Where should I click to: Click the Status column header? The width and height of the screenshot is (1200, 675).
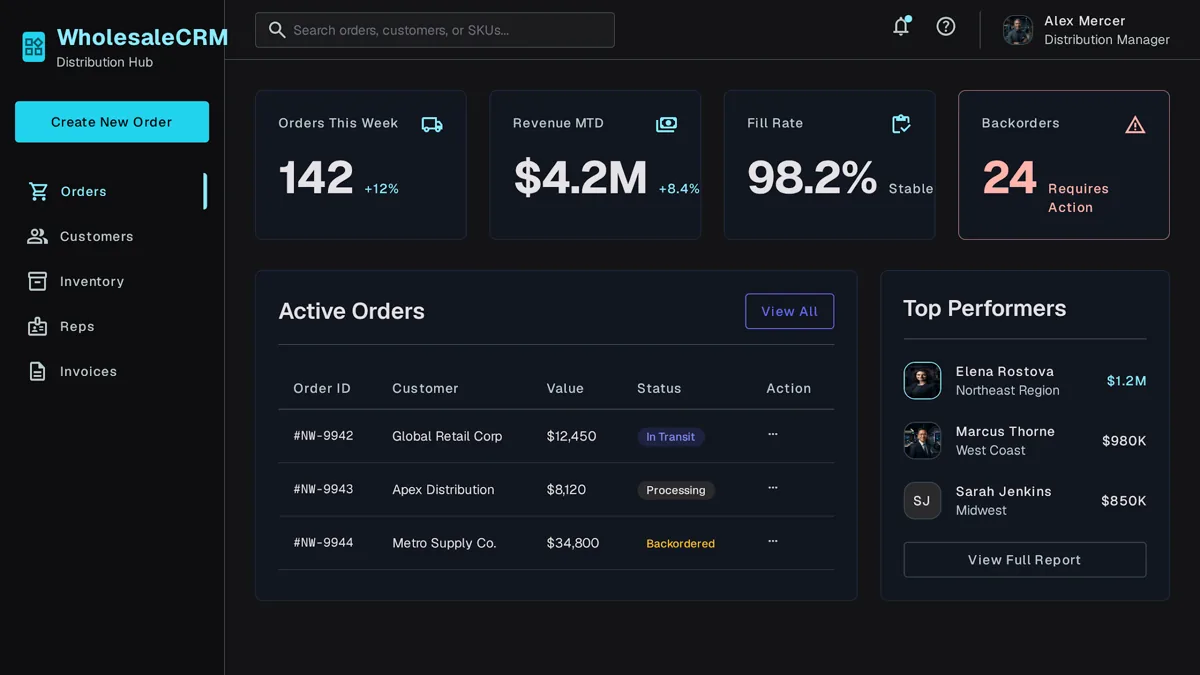659,388
